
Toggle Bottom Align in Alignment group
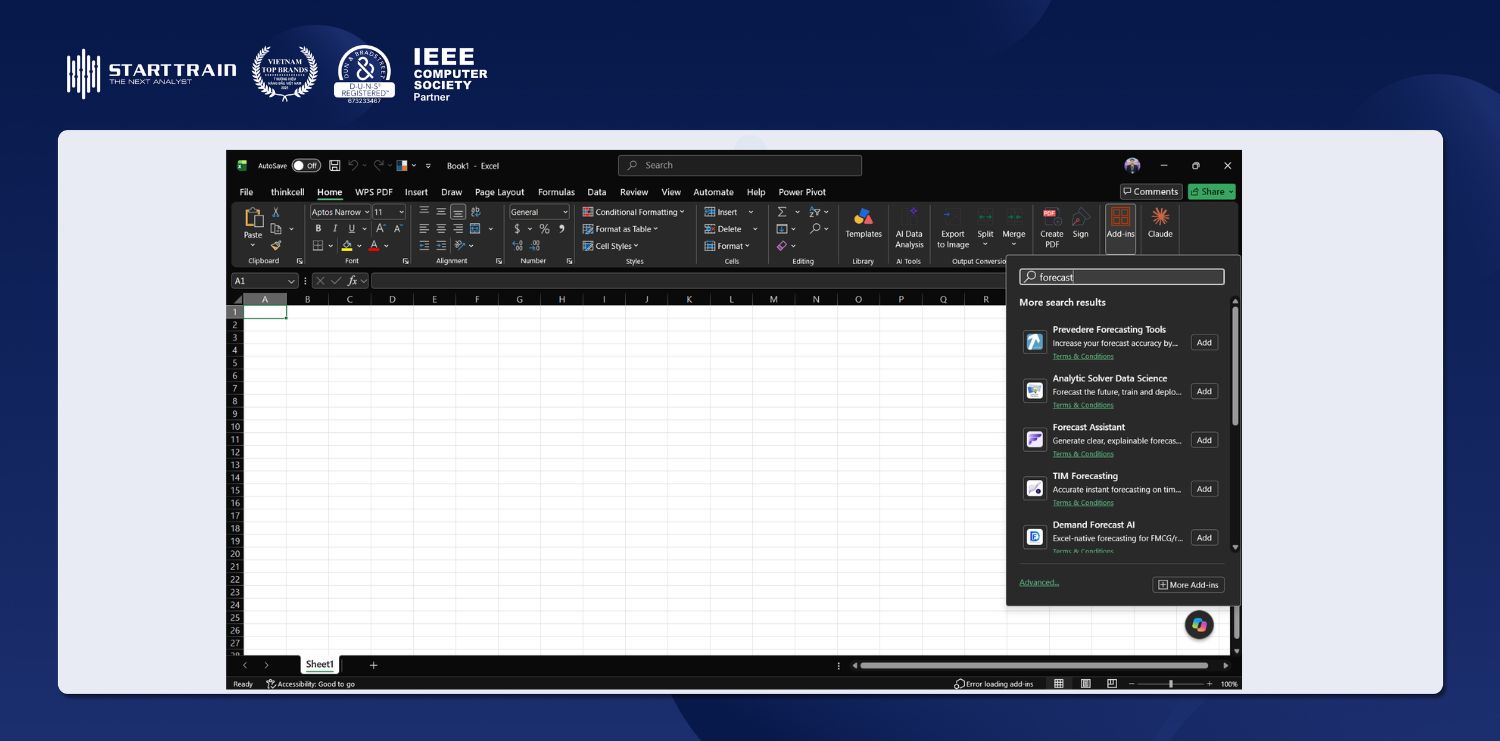coord(458,212)
